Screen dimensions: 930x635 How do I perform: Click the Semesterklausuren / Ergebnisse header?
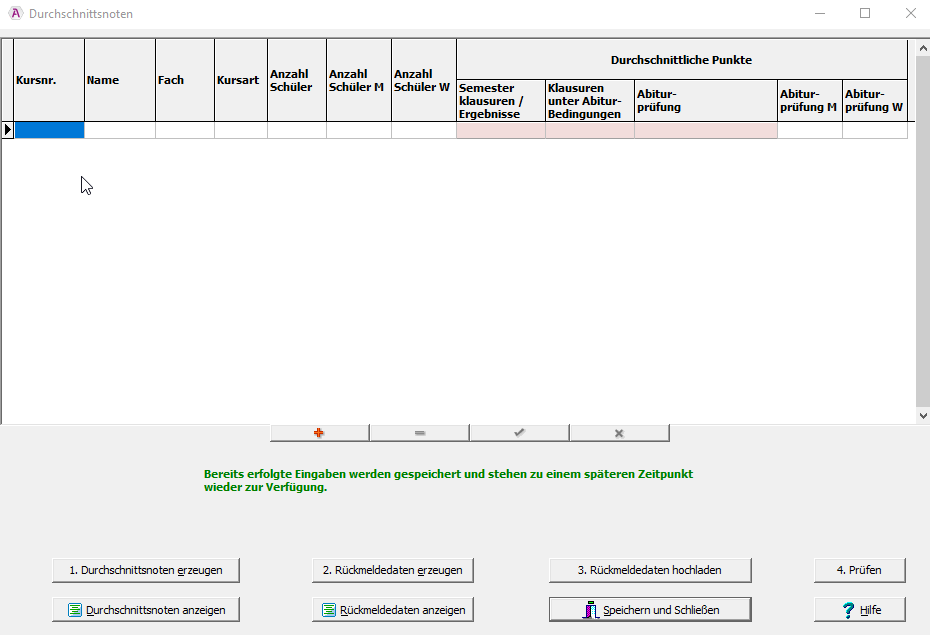tap(501, 101)
